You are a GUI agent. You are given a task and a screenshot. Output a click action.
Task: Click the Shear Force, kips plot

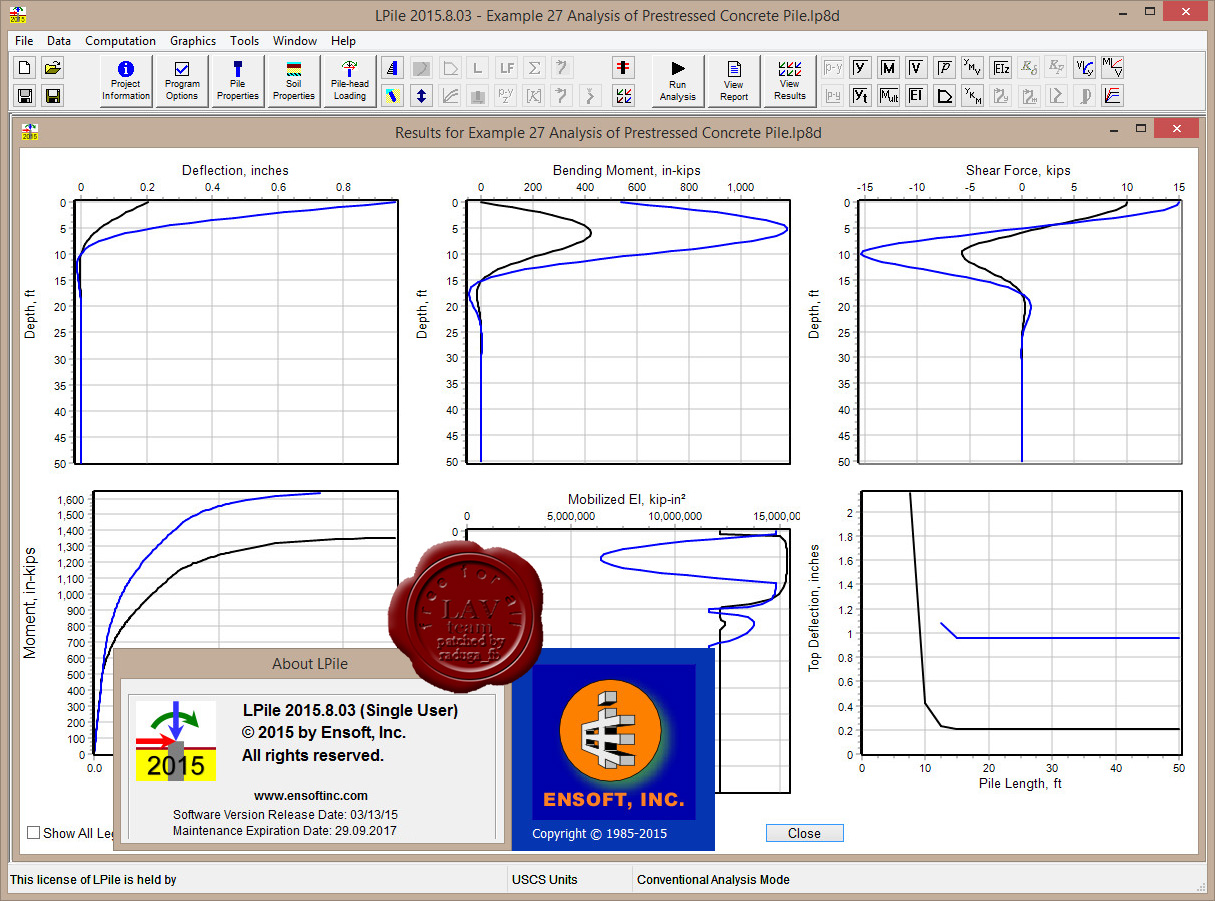1020,331
